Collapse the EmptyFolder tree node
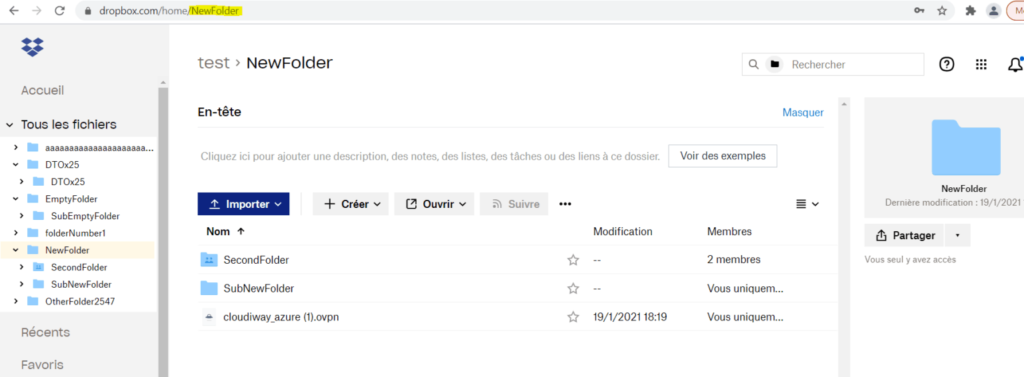The image size is (1024, 377). (16, 199)
